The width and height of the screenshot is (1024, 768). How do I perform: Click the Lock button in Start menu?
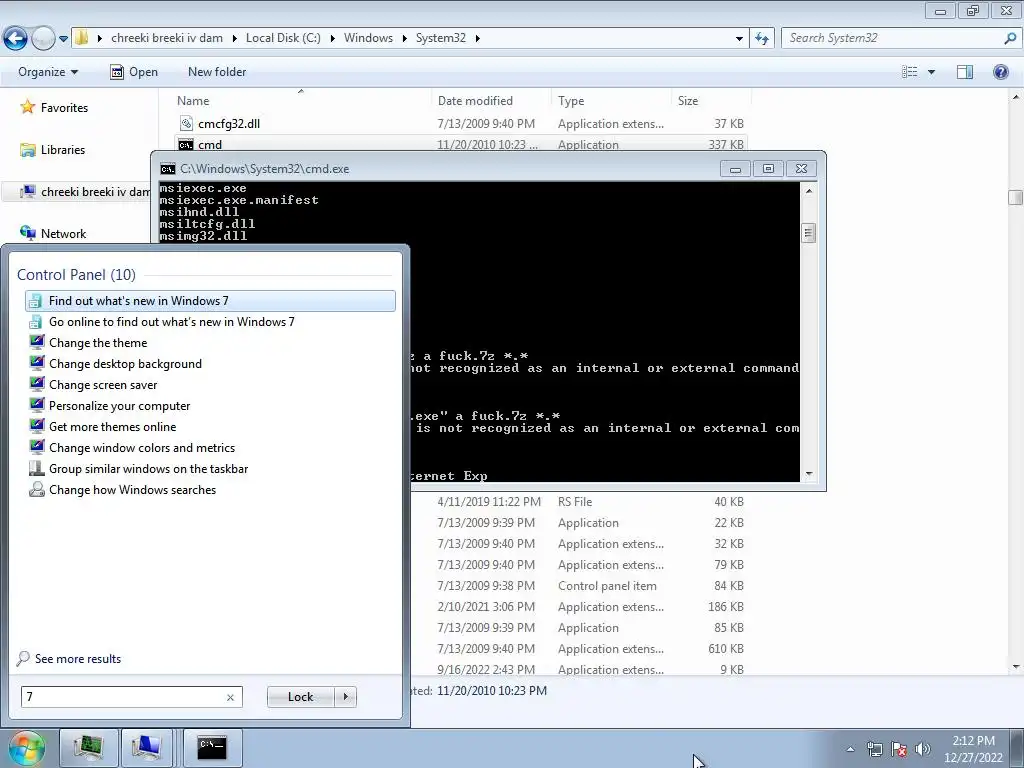click(x=300, y=697)
